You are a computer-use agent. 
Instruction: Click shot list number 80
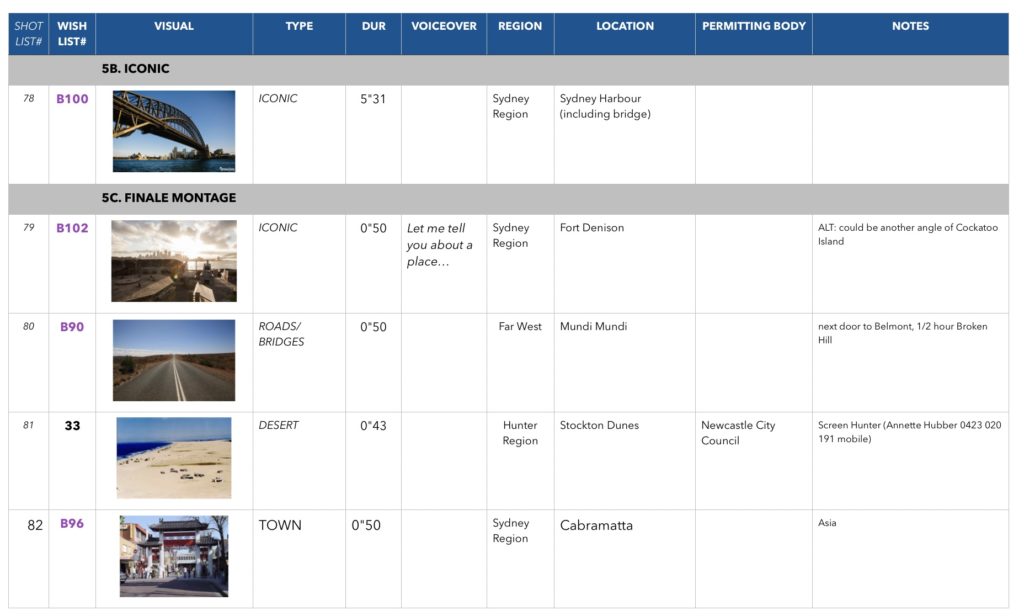pos(29,326)
